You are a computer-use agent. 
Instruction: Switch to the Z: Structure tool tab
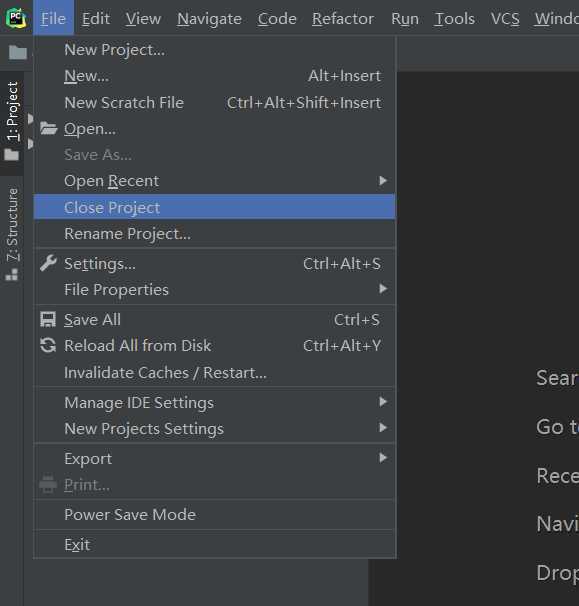[x=12, y=235]
